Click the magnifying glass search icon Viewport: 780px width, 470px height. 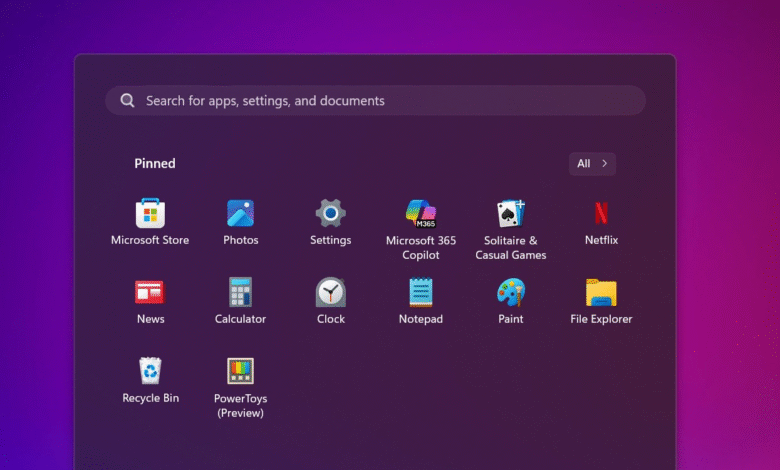point(127,100)
